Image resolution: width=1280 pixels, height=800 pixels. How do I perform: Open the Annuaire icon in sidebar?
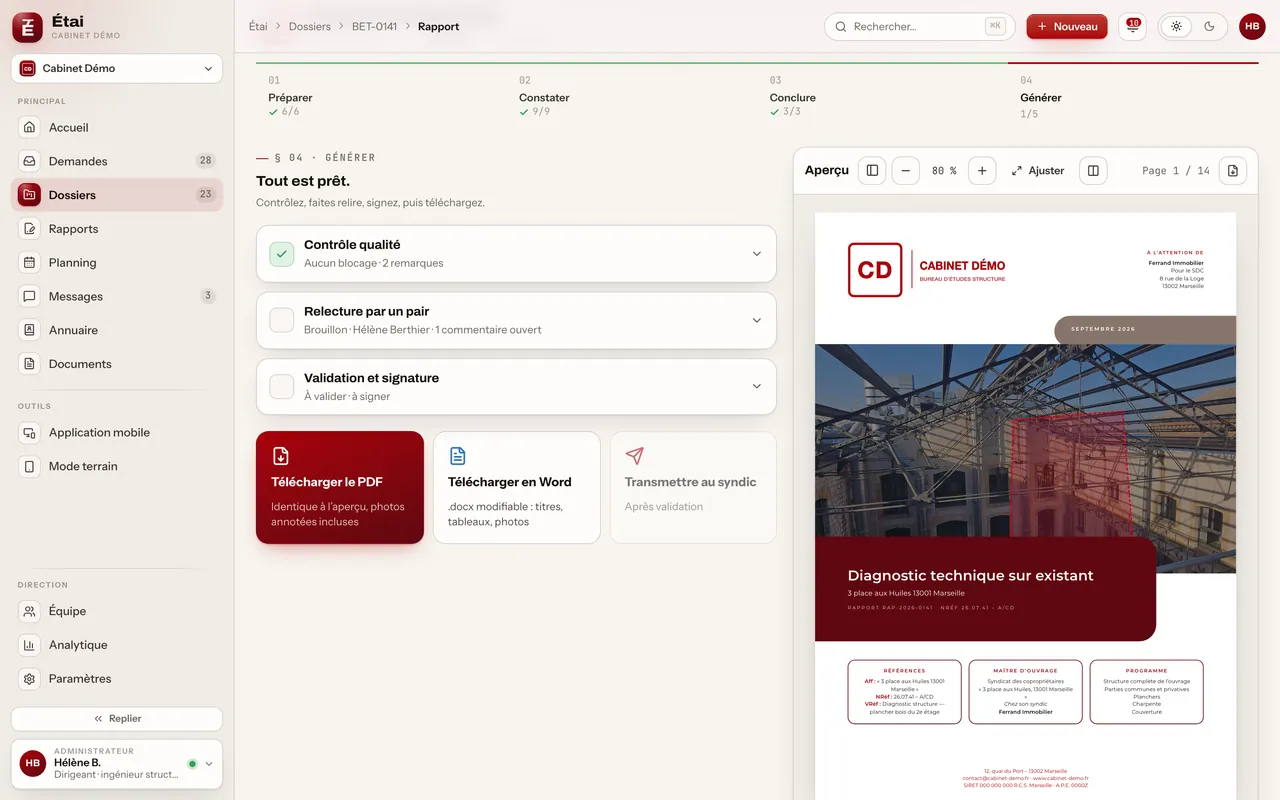30,330
